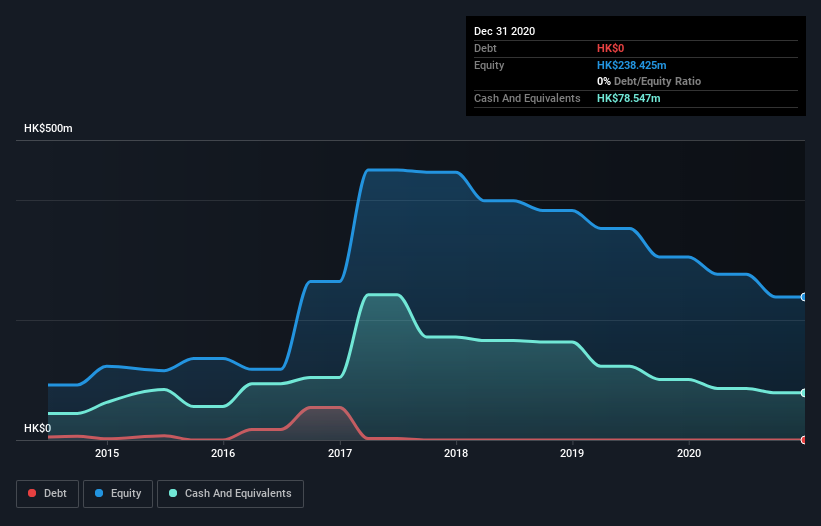Click the 2018 x-axis label
Screen dimensions: 821x526
click(x=456, y=453)
